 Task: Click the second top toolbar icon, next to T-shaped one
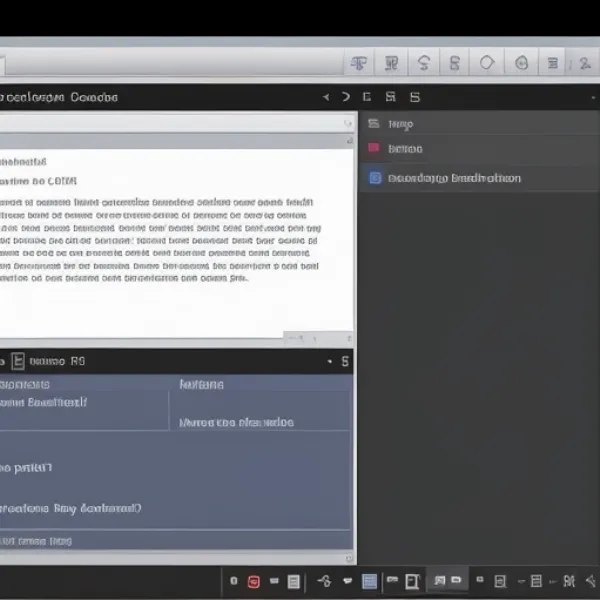pyautogui.click(x=391, y=63)
